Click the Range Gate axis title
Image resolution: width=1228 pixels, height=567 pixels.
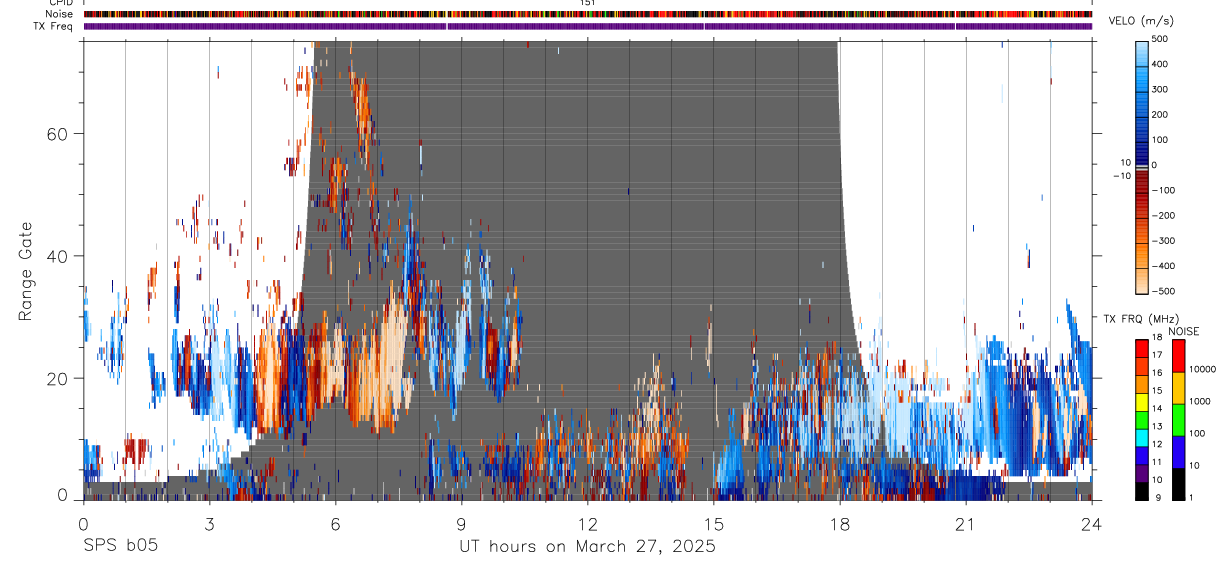[x=25, y=271]
